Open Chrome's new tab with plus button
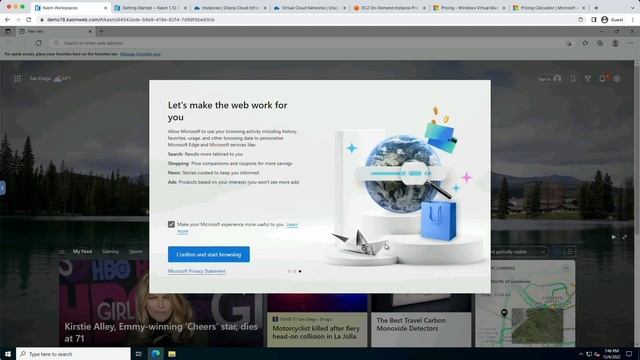640x360 pixels. pos(596,8)
